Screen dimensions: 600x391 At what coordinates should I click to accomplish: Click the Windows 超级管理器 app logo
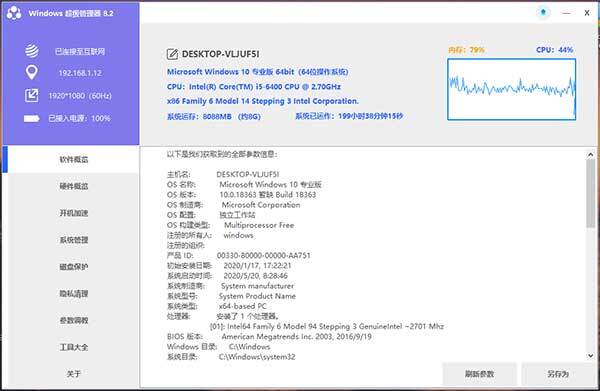click(x=14, y=13)
